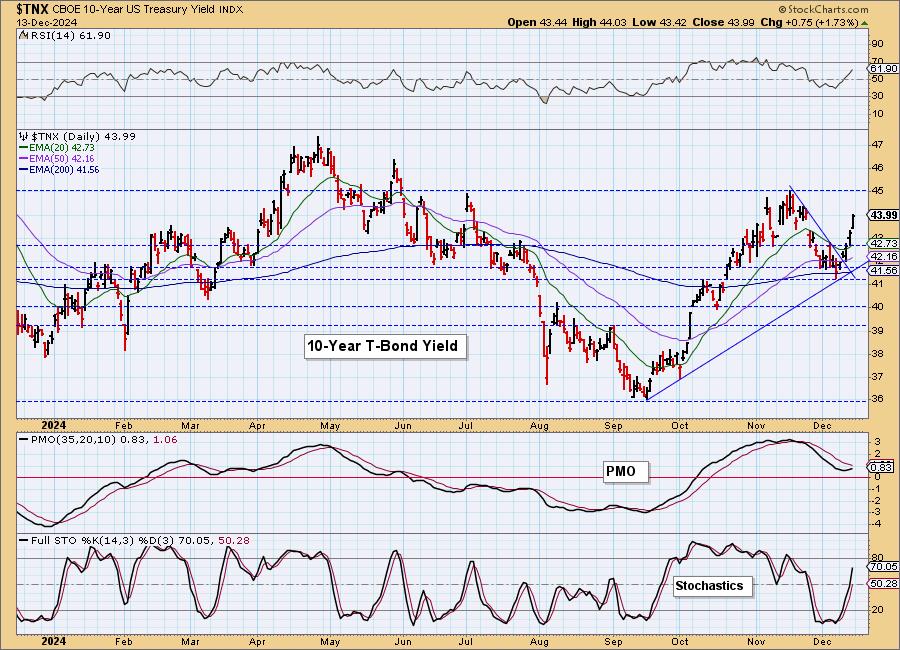Click the 38 price axis label
This screenshot has width=900, height=650.
[878, 354]
